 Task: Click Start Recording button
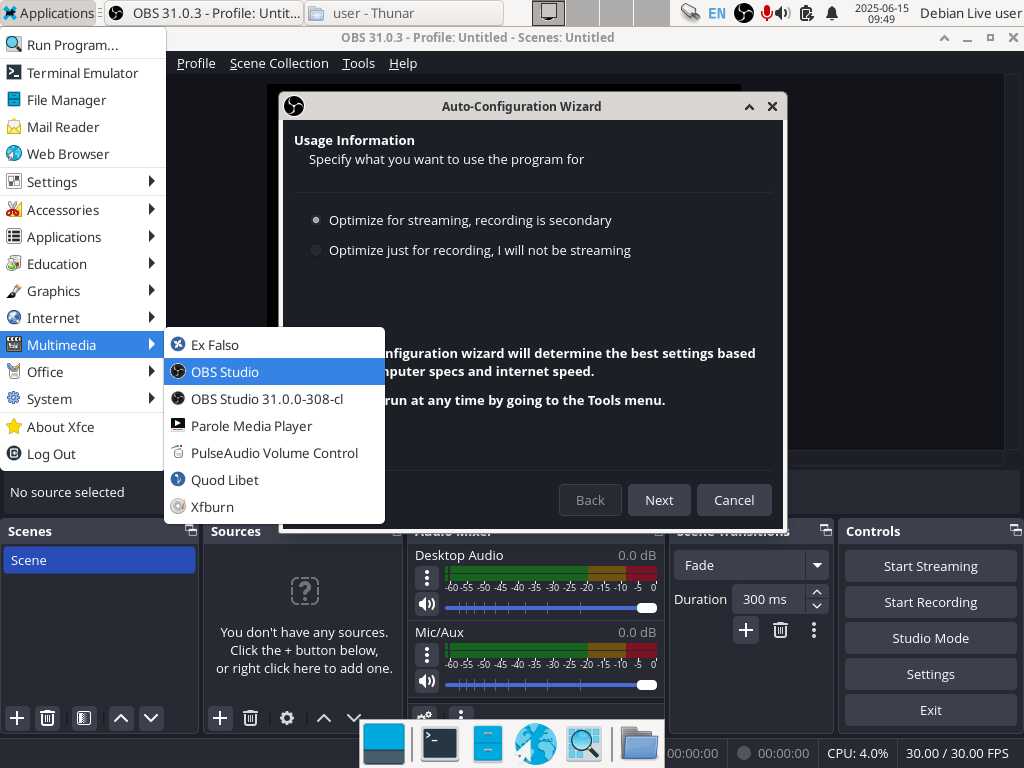[931, 603]
